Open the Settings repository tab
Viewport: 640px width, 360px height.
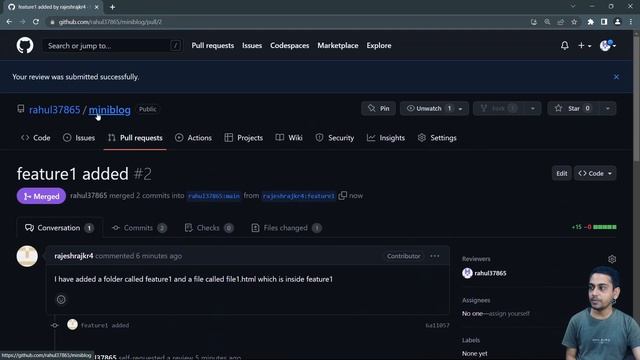click(437, 138)
